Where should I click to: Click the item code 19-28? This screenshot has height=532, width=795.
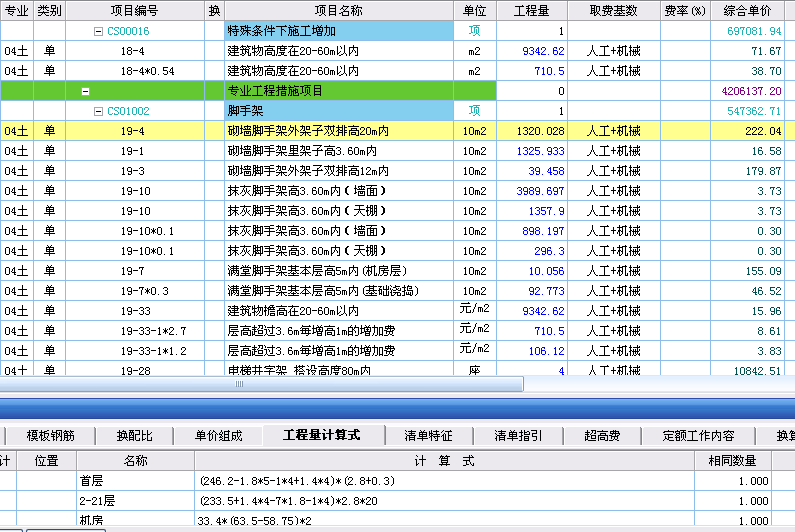coord(135,371)
